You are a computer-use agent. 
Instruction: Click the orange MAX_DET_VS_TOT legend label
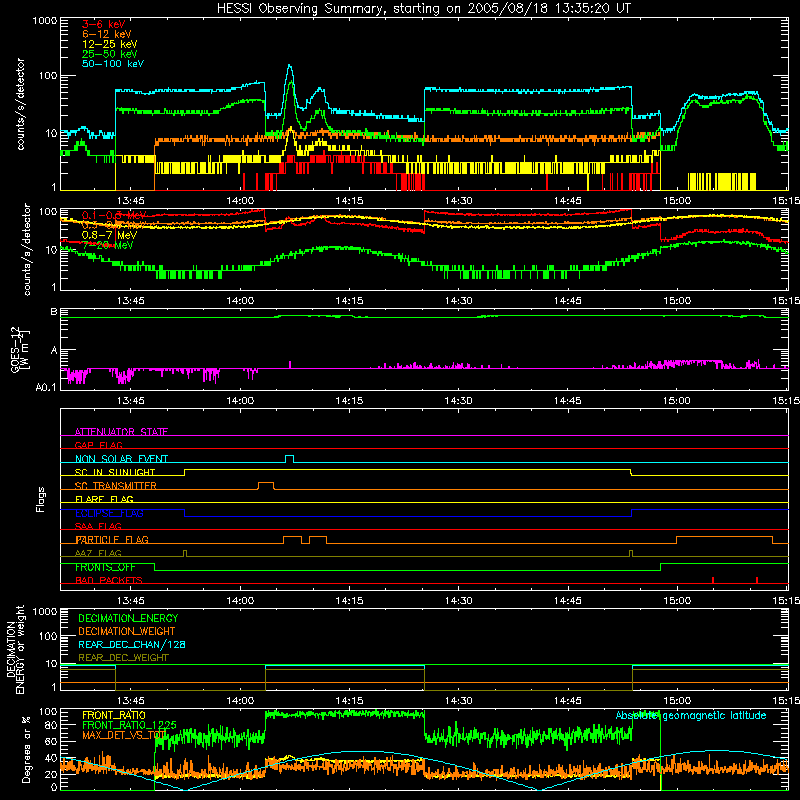coord(124,735)
